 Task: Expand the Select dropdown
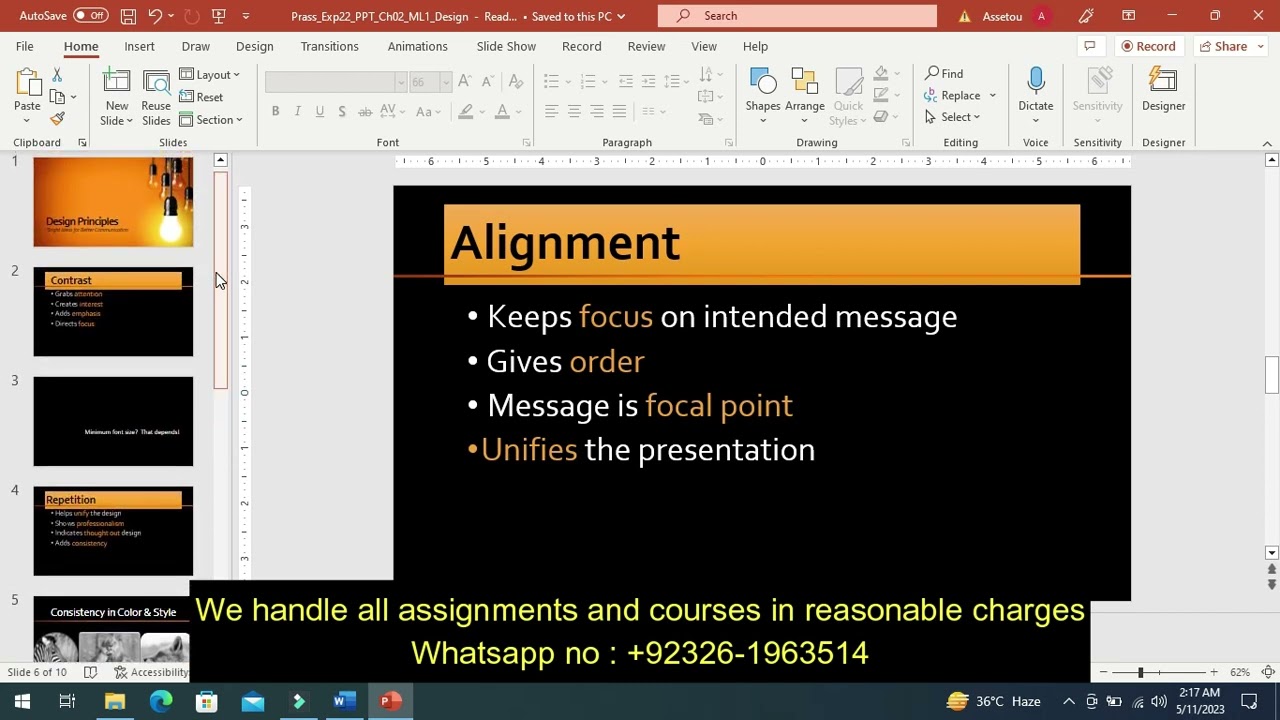(953, 117)
